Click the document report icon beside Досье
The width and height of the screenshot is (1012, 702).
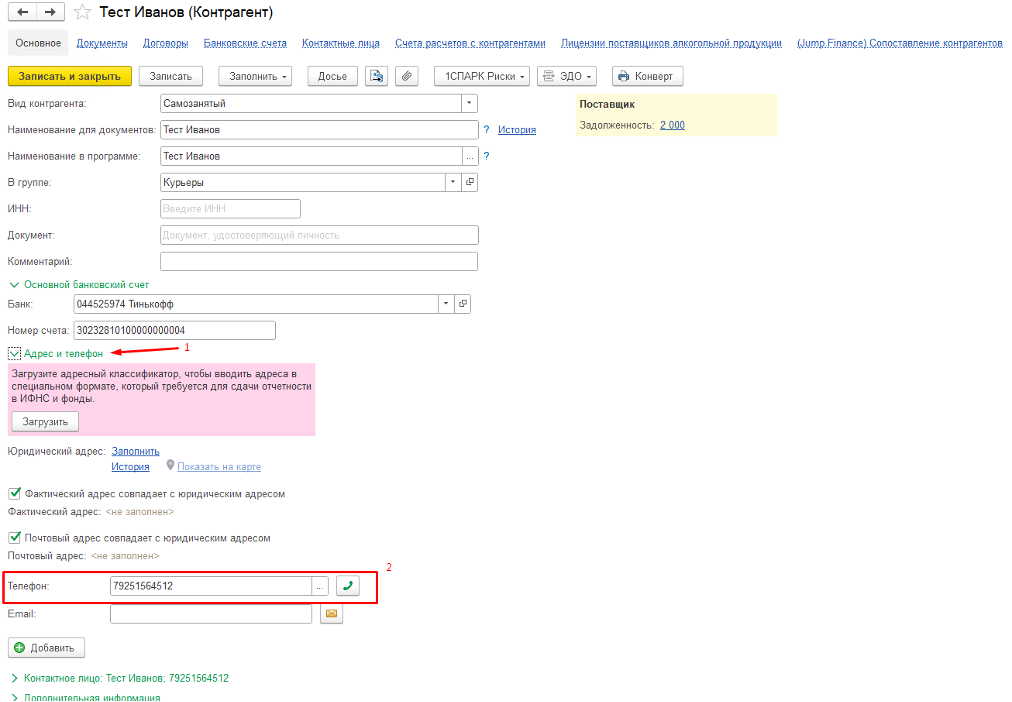[x=376, y=76]
